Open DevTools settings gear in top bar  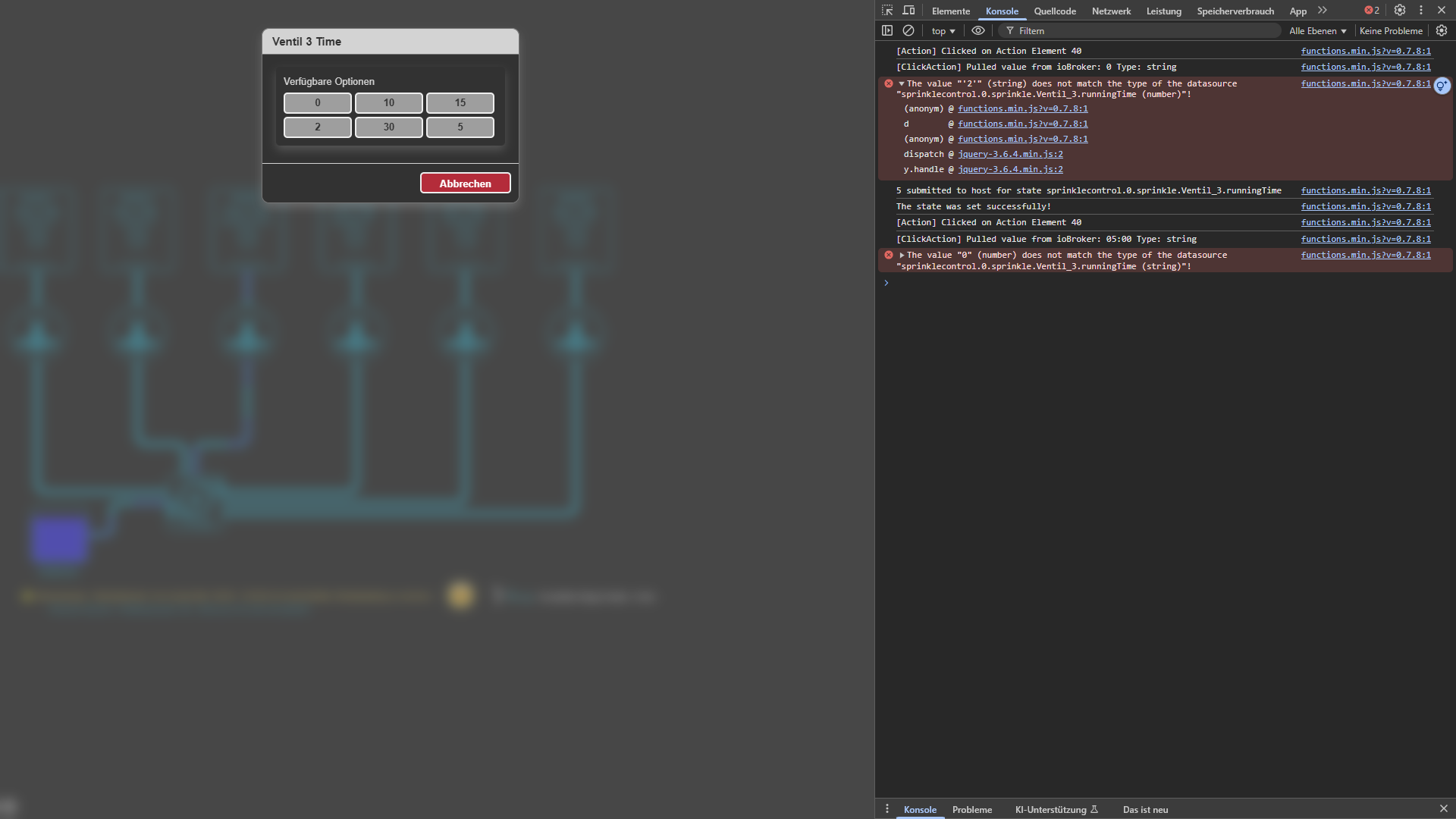point(1400,11)
